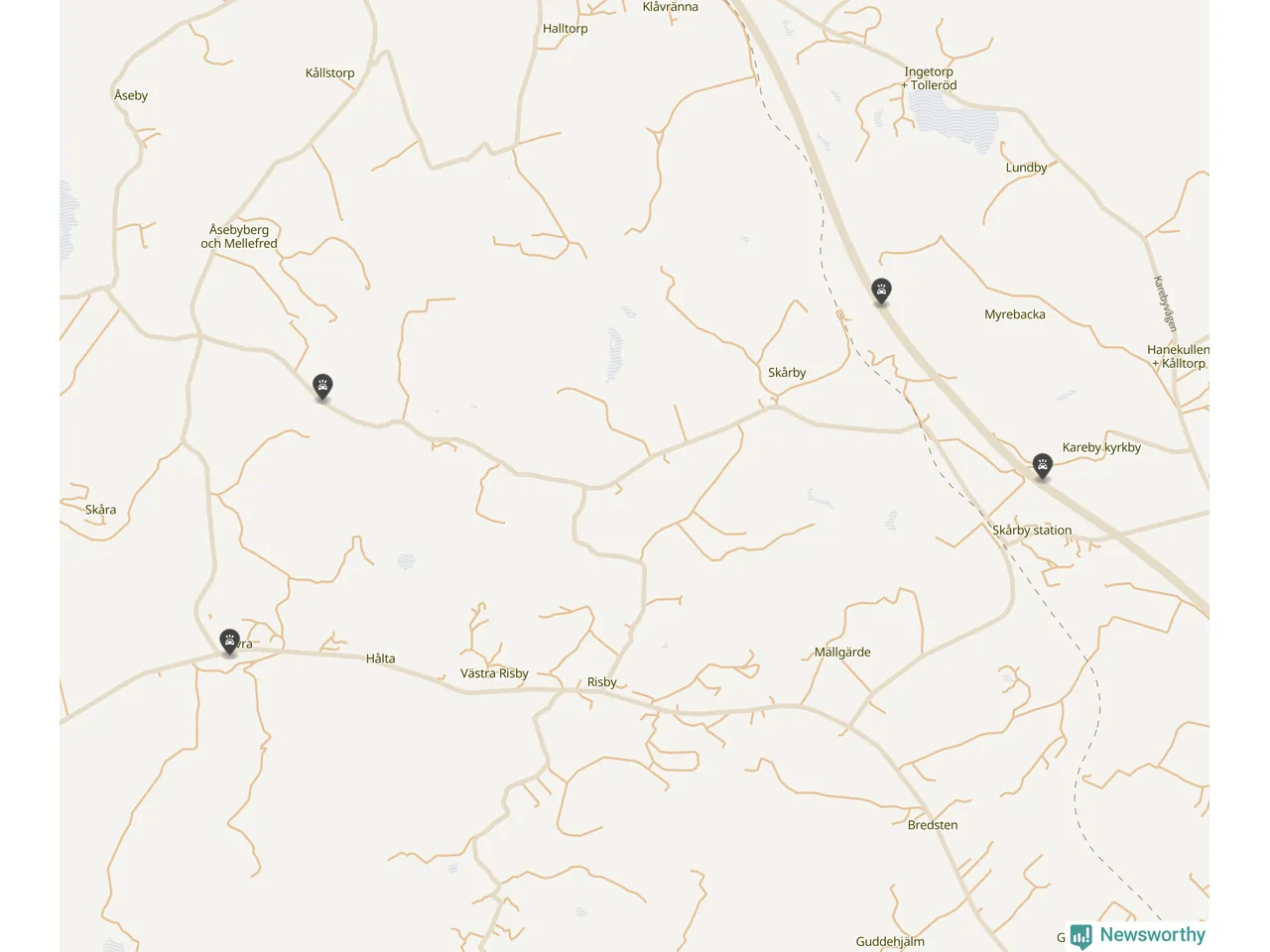Select the marker west of Hålta
The width and height of the screenshot is (1270, 952).
pos(229,642)
